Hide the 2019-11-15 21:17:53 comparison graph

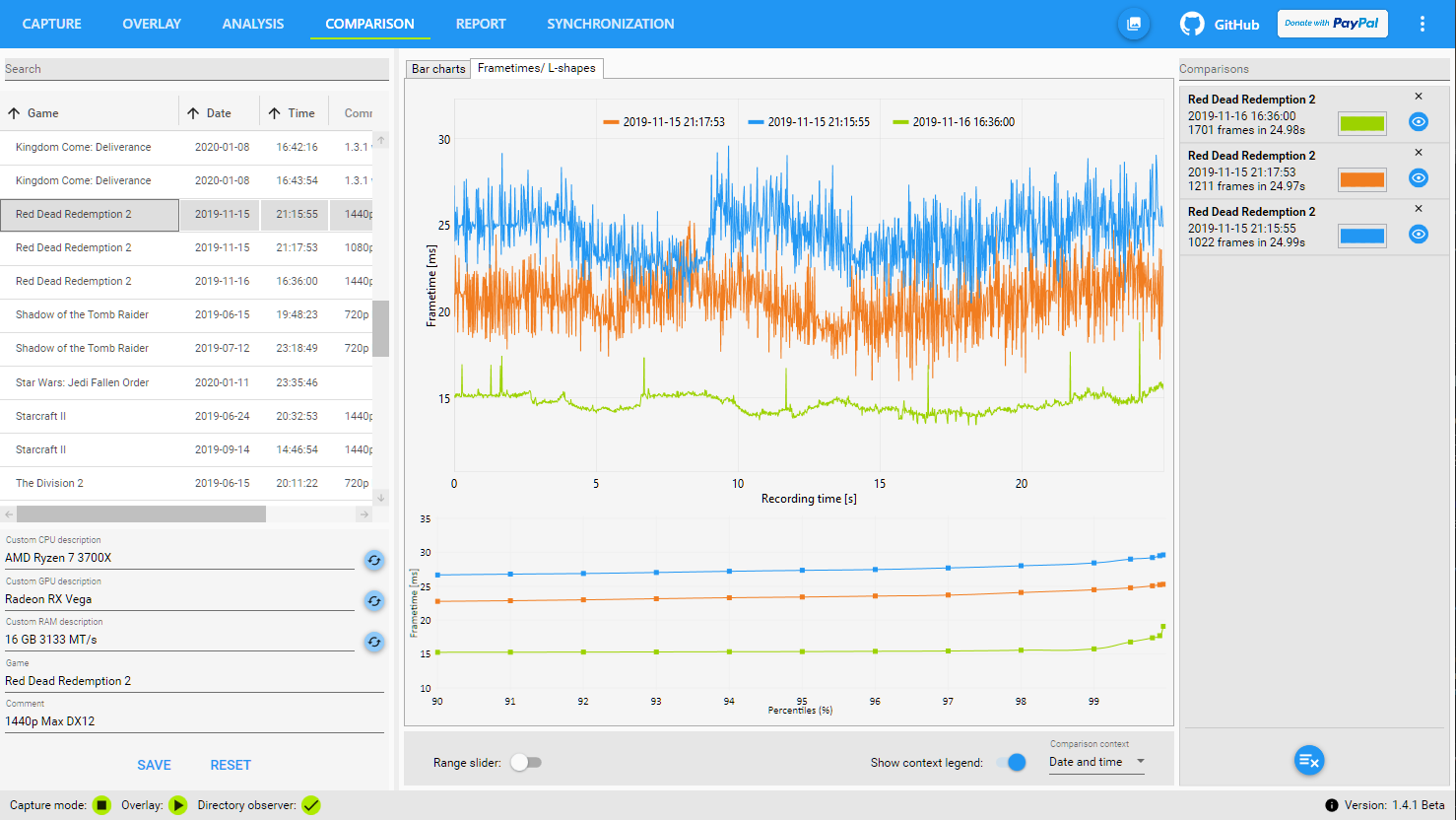click(1419, 178)
